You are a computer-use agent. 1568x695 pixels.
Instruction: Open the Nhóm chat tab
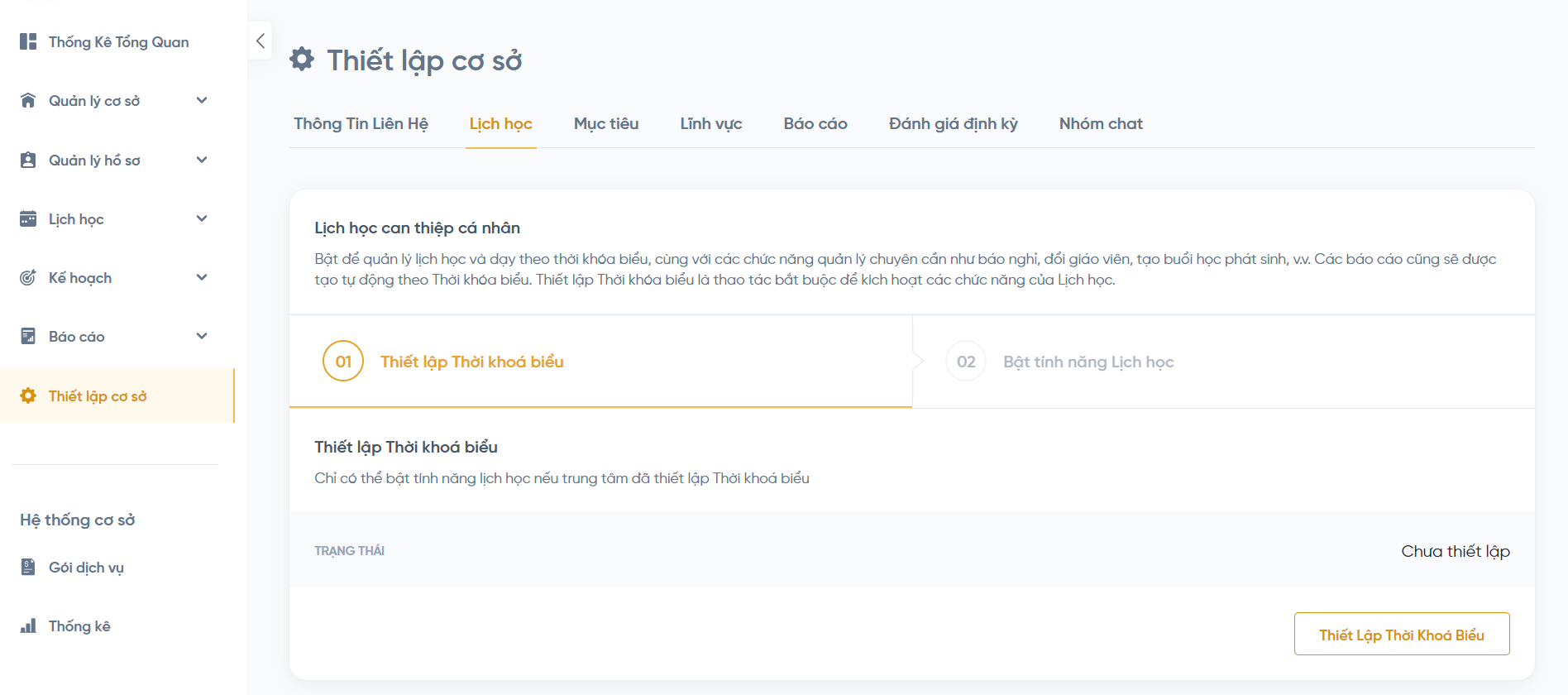coord(1101,124)
